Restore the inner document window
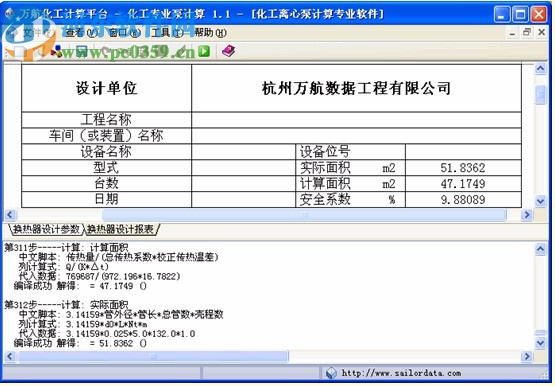This screenshot has width=555, height=386. (x=527, y=33)
